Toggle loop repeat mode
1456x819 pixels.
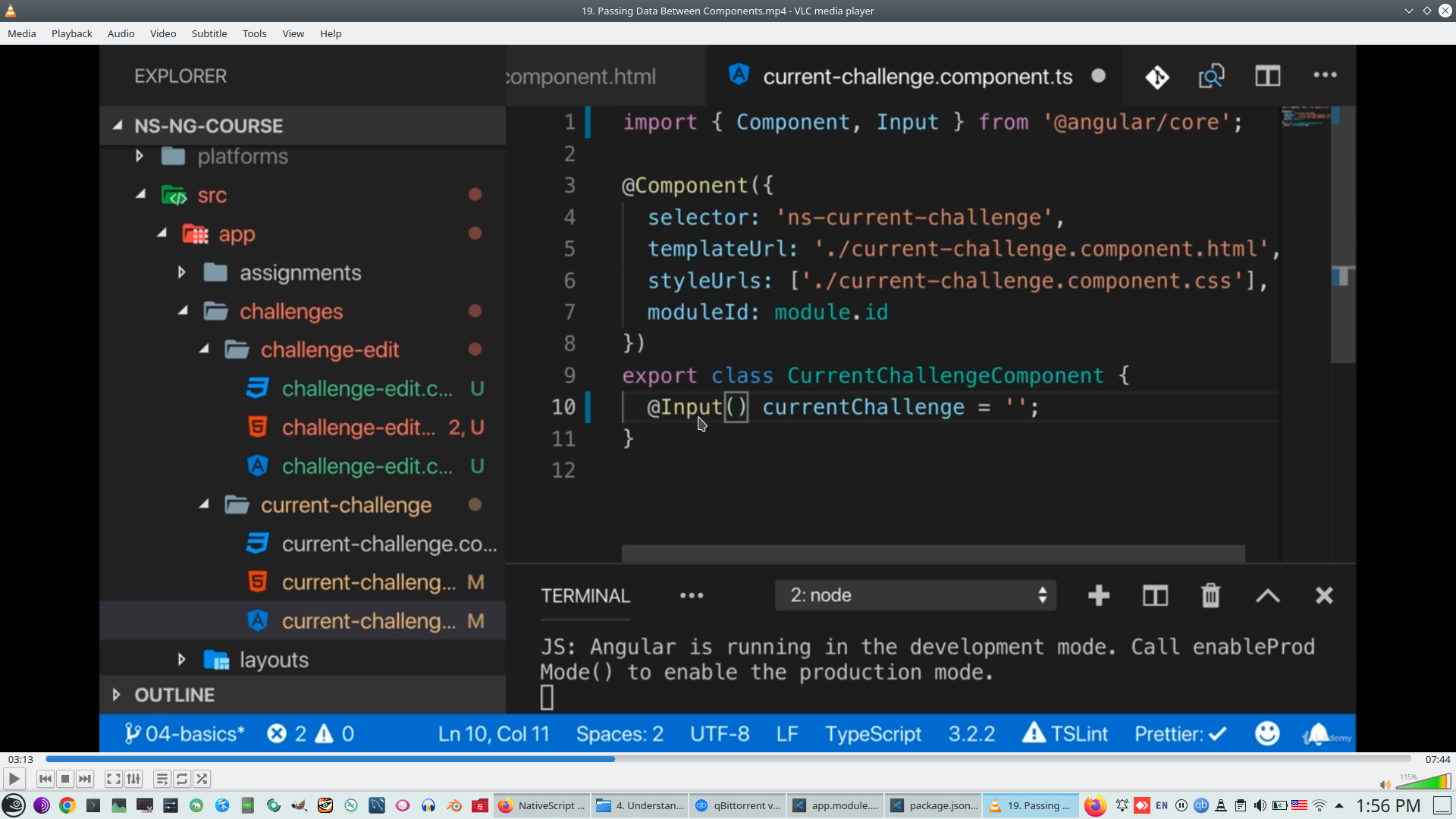point(182,779)
